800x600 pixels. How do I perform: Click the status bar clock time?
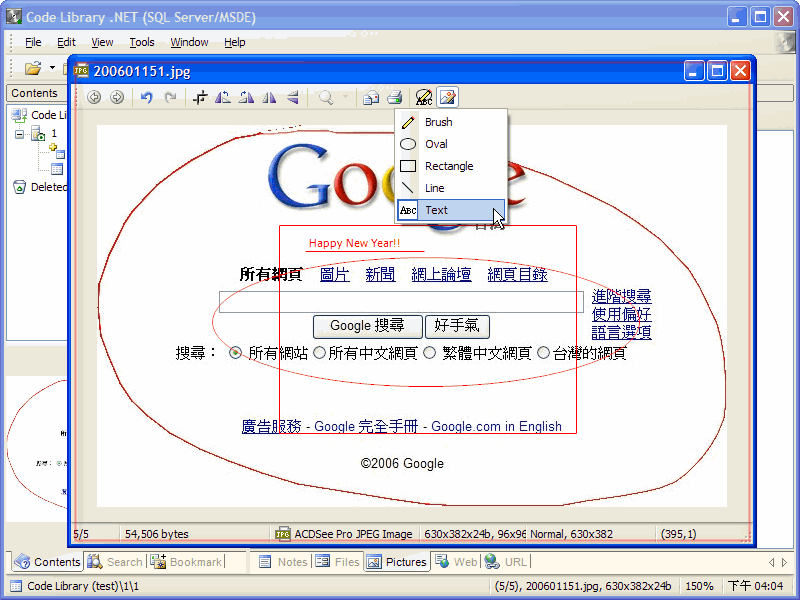(x=755, y=586)
